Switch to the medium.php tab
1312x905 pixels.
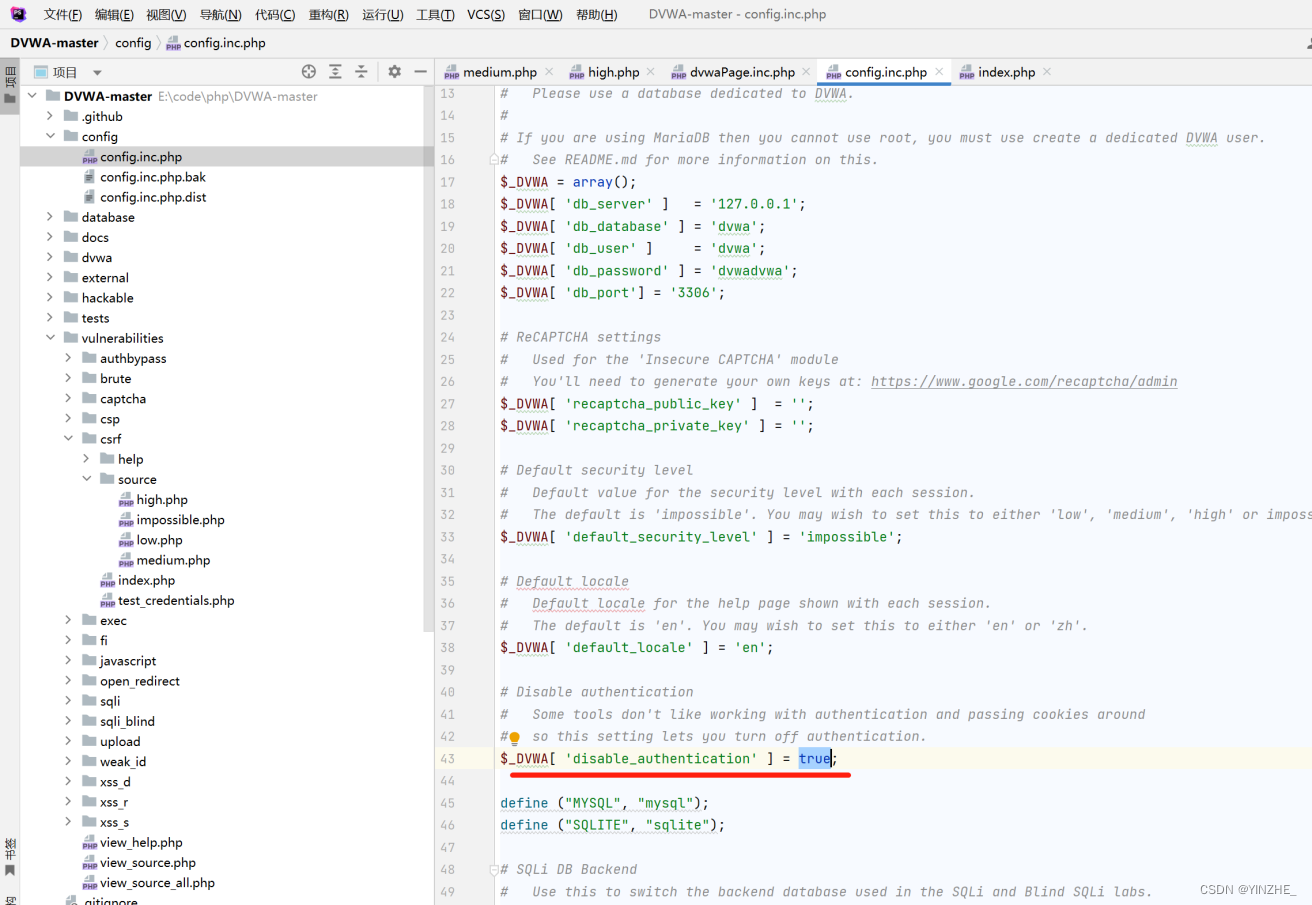click(x=500, y=72)
